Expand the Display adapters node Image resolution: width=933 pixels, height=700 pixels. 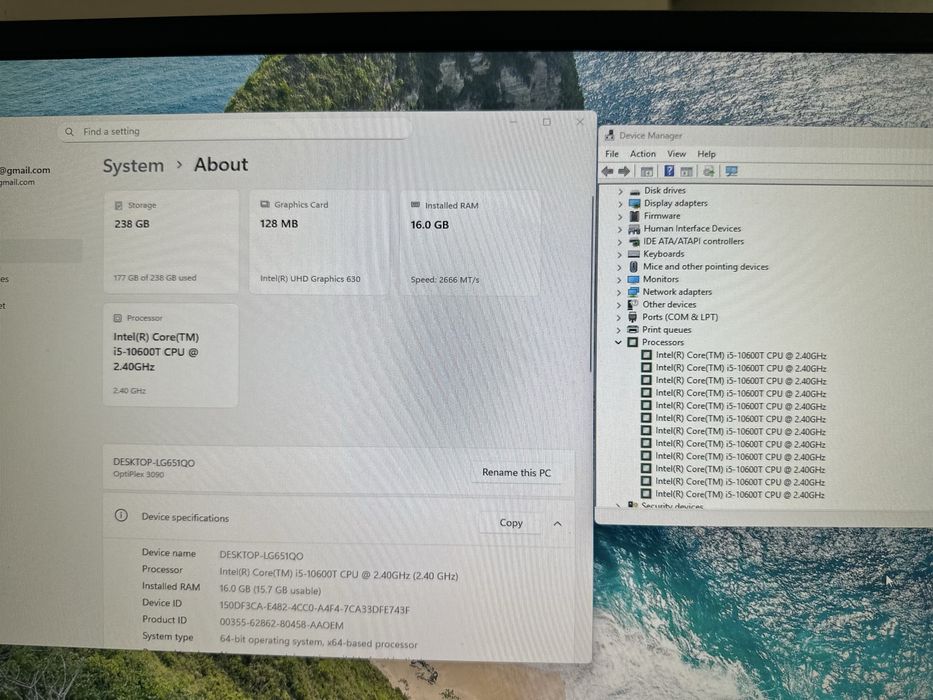click(x=620, y=204)
